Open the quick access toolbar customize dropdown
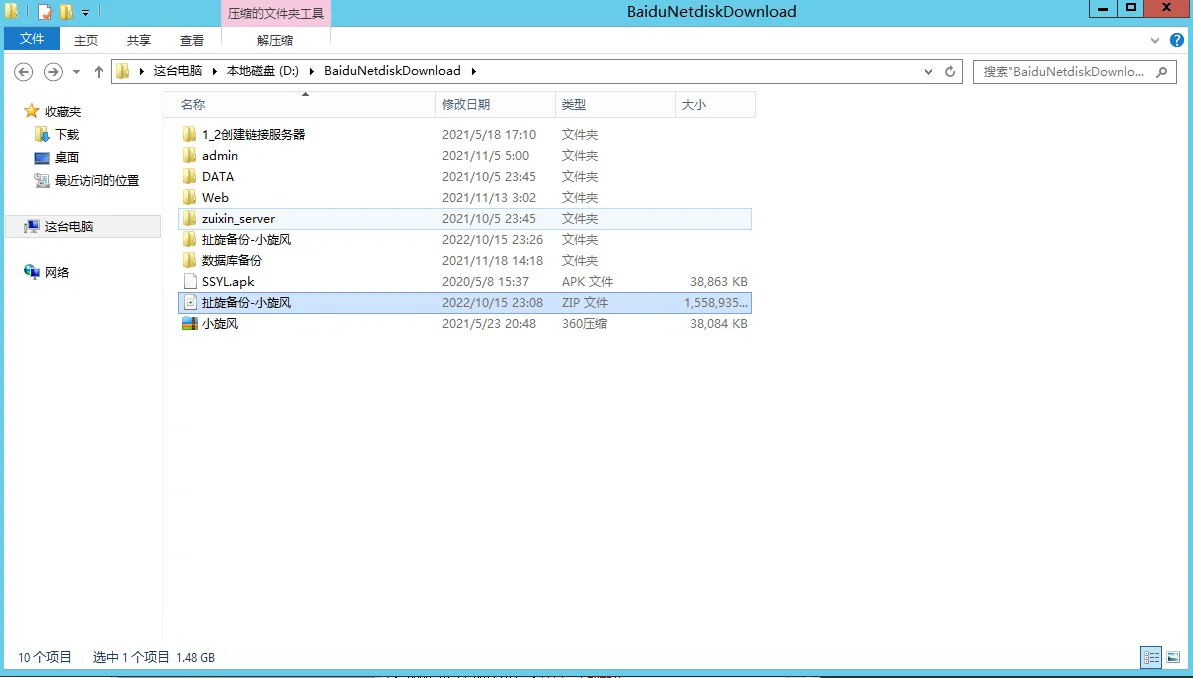The image size is (1193, 678). point(86,13)
